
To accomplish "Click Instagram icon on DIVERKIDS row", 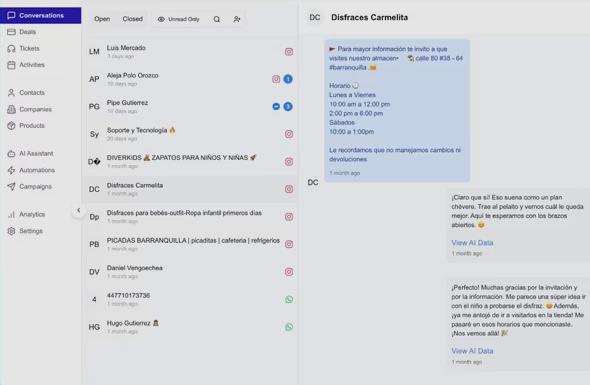I will point(289,161).
